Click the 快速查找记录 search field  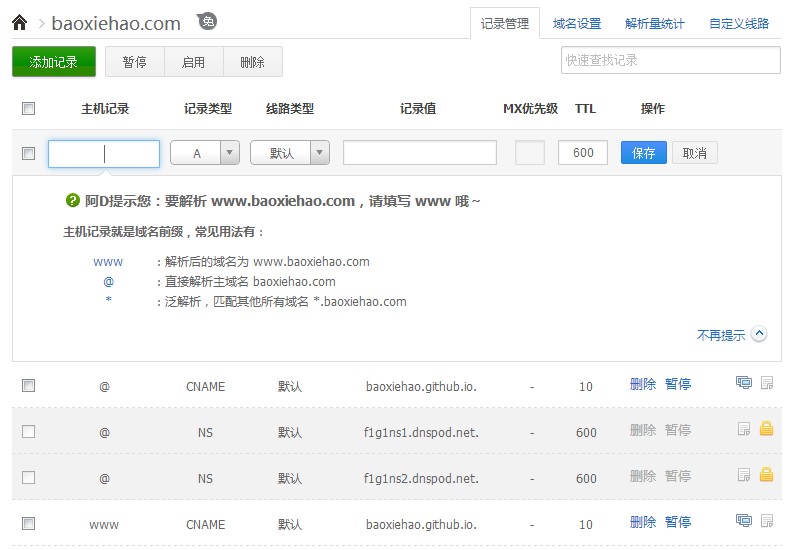[670, 60]
